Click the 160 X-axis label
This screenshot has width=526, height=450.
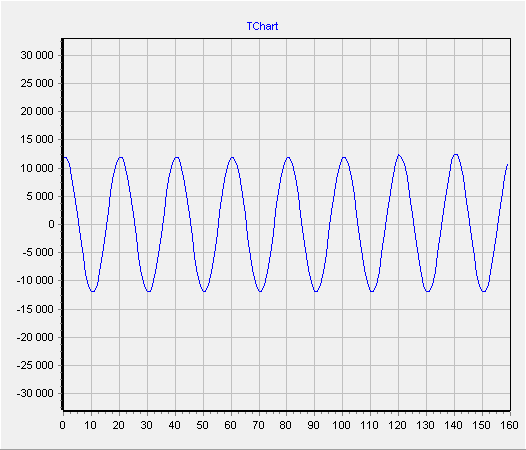click(510, 426)
